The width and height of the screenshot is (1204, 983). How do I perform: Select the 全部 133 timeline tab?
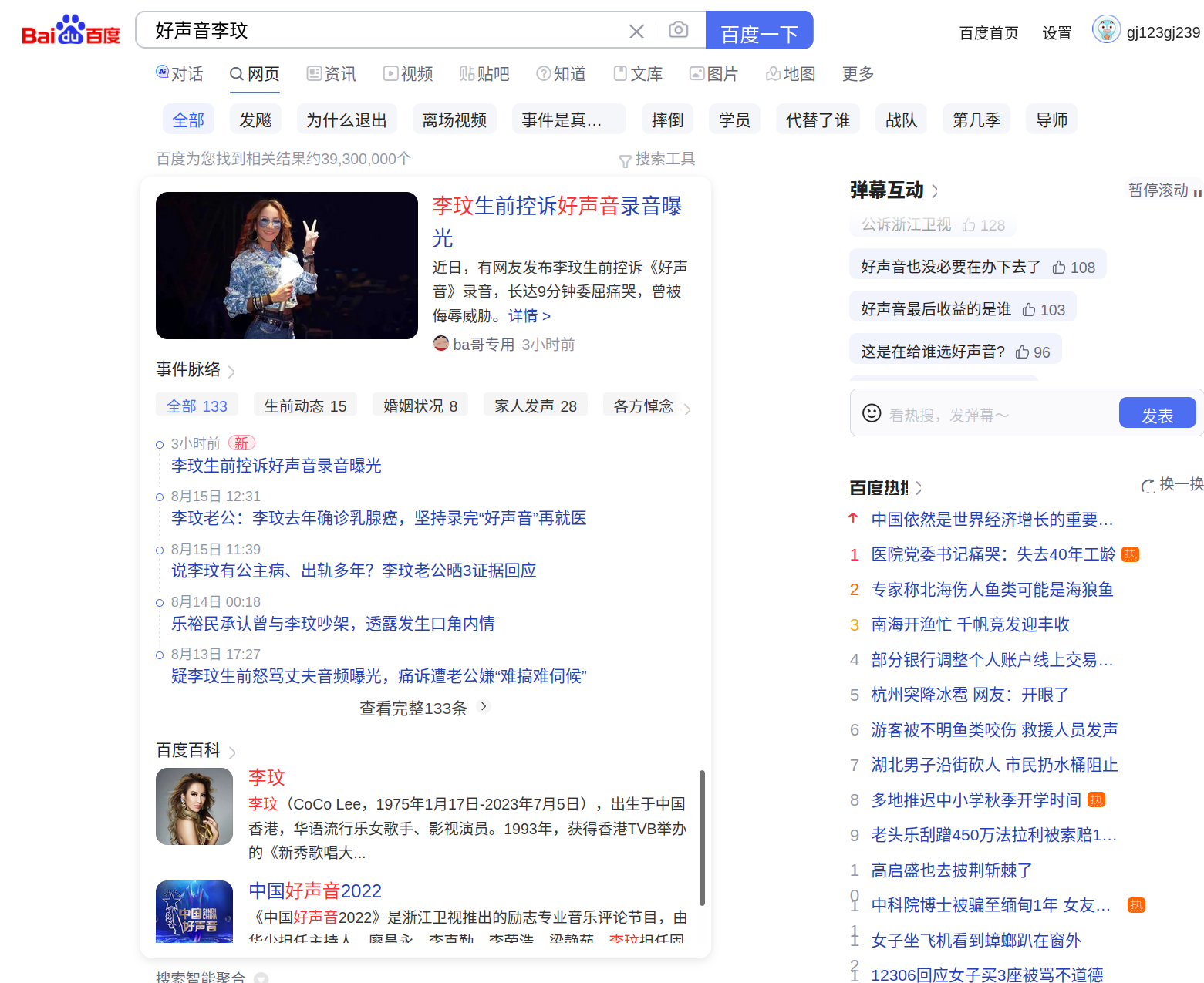tap(197, 406)
